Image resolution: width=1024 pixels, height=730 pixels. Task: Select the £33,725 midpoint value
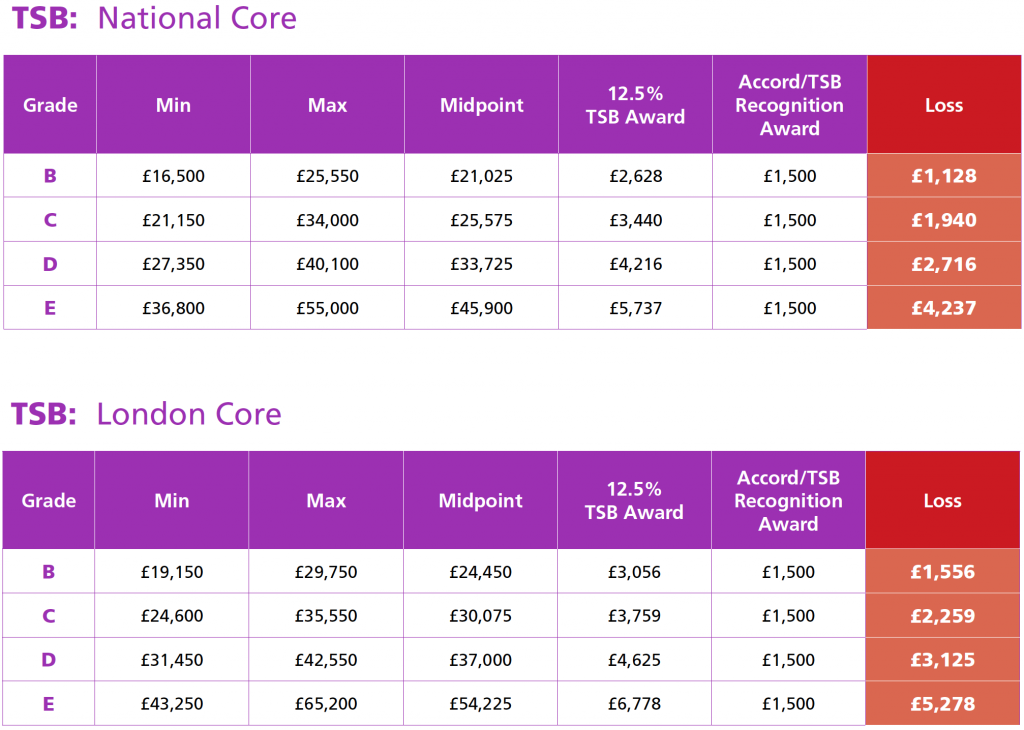(481, 264)
